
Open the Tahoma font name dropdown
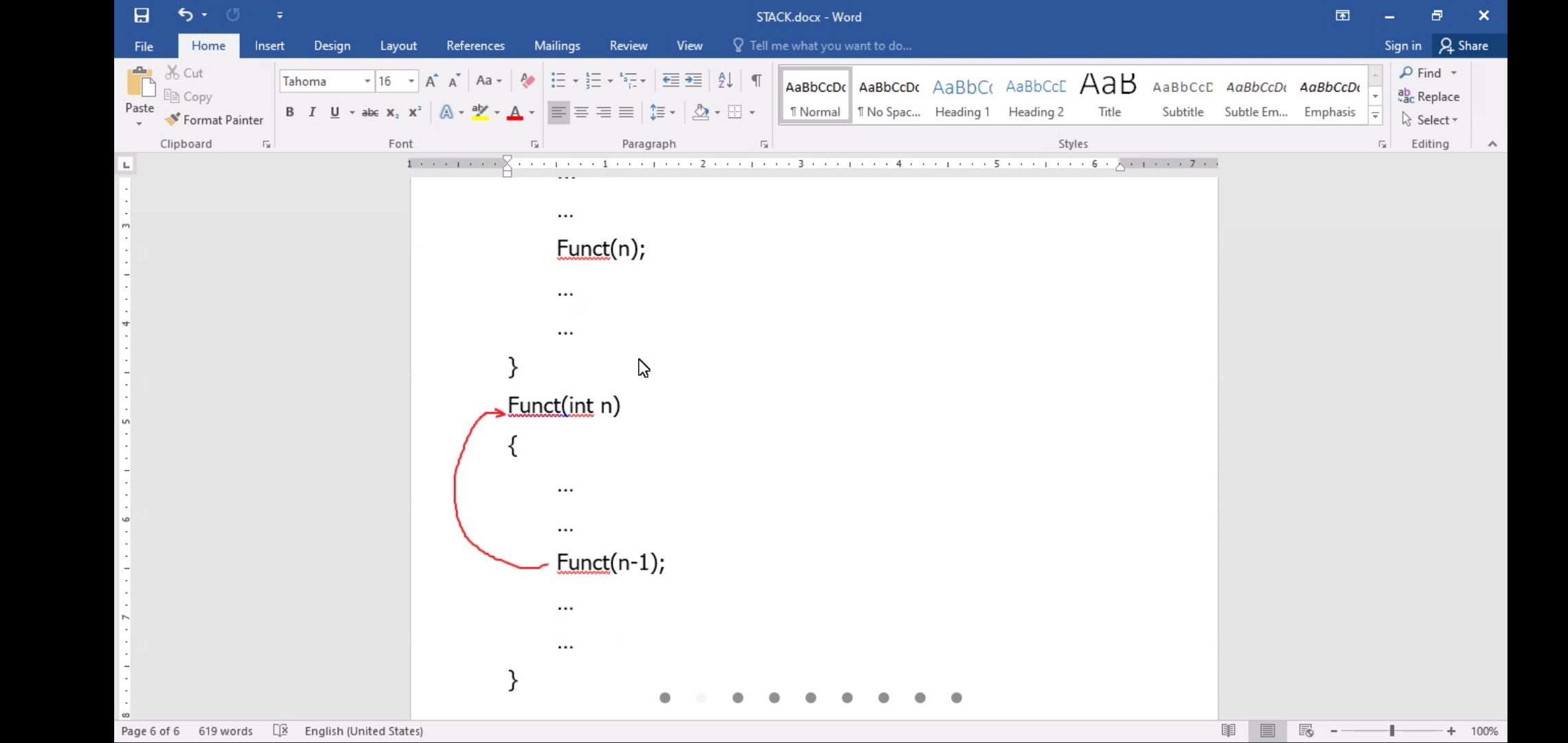pos(367,81)
